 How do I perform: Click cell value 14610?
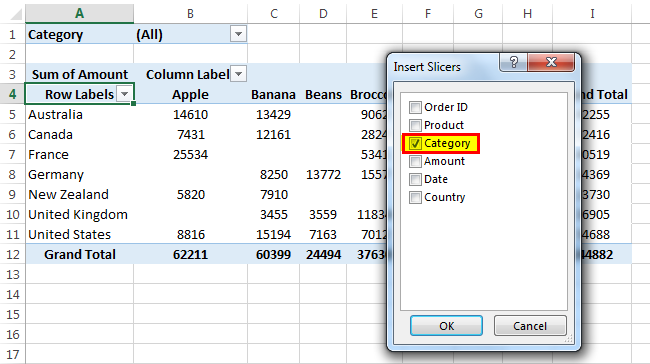coord(190,114)
